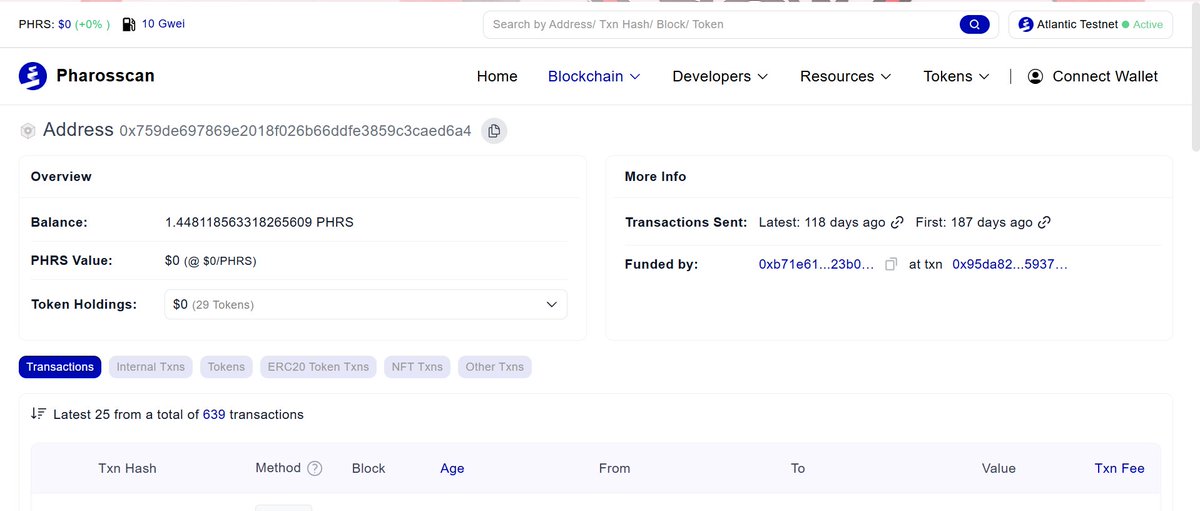
Task: Switch to the ERC20 Token Txns tab
Action: pos(318,367)
